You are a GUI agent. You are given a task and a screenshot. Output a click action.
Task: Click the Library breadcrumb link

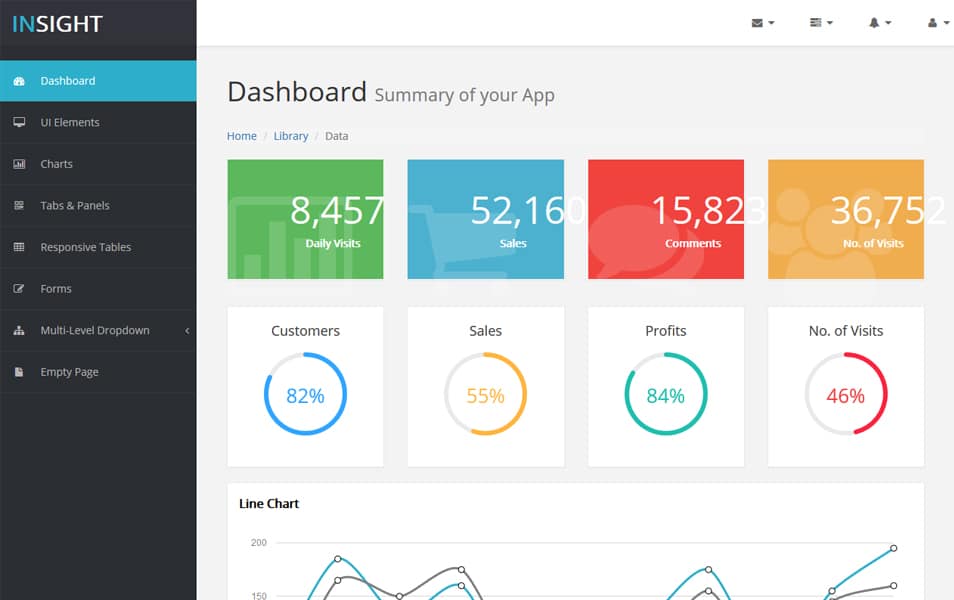click(x=290, y=135)
